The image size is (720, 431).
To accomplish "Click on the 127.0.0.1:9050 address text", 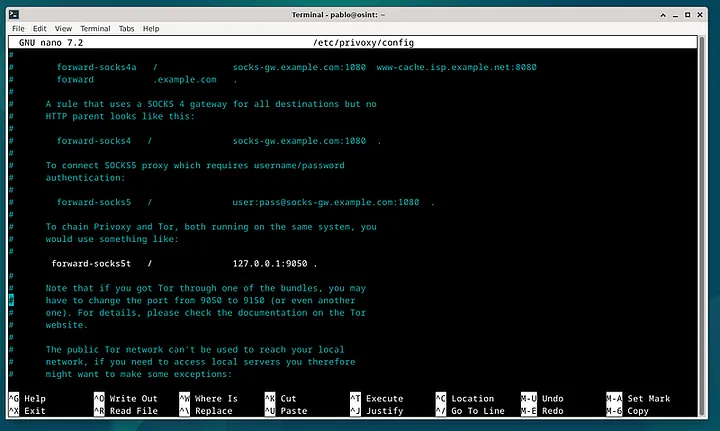I will click(270, 264).
